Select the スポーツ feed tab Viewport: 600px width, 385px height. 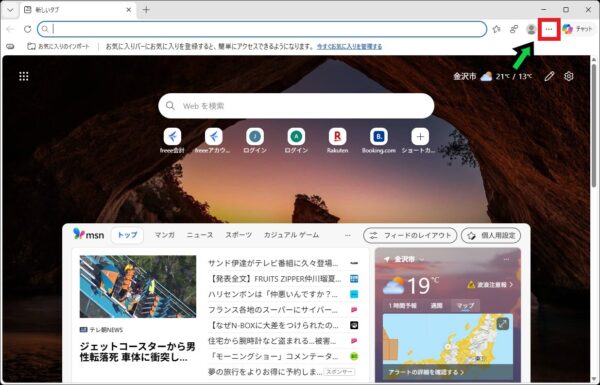(238, 235)
